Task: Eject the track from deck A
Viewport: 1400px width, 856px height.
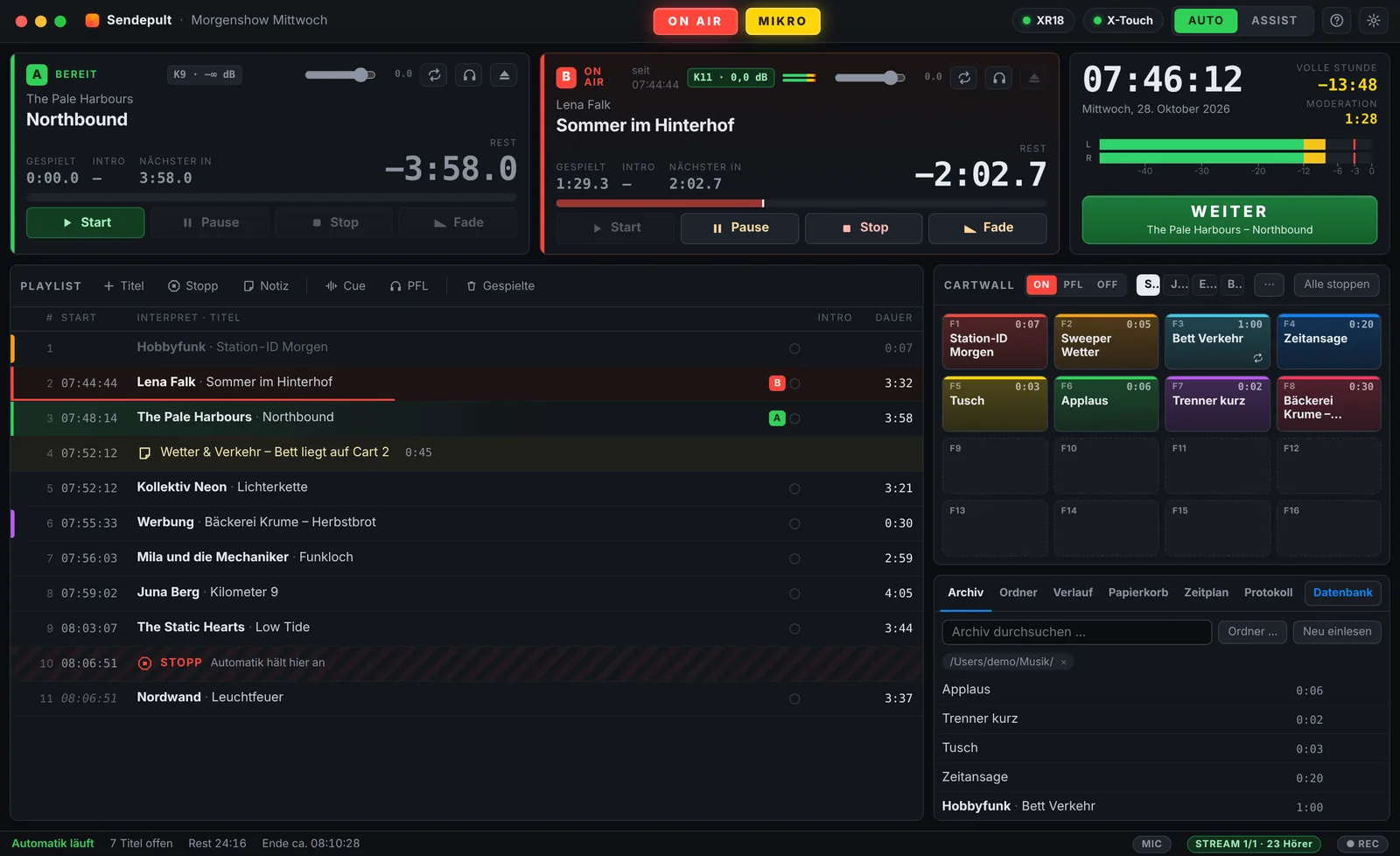Action: [x=504, y=75]
